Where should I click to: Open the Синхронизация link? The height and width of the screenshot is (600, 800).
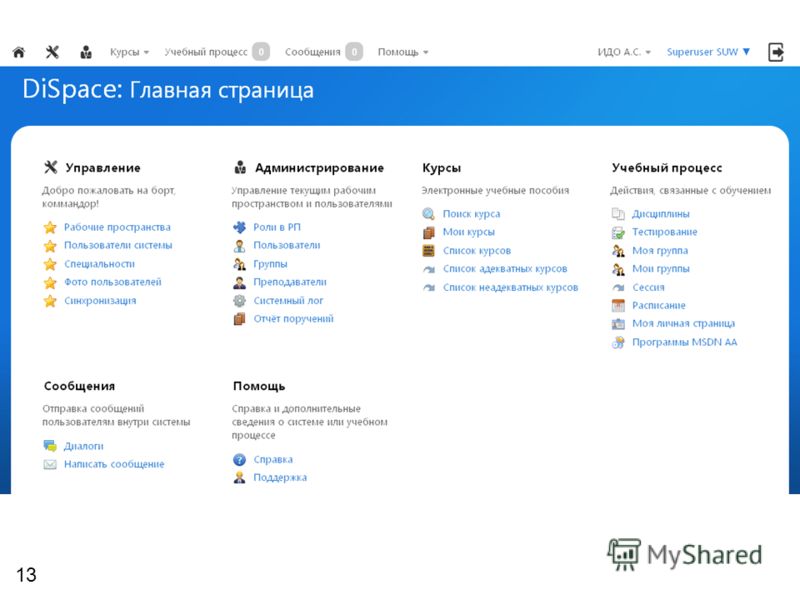point(100,301)
